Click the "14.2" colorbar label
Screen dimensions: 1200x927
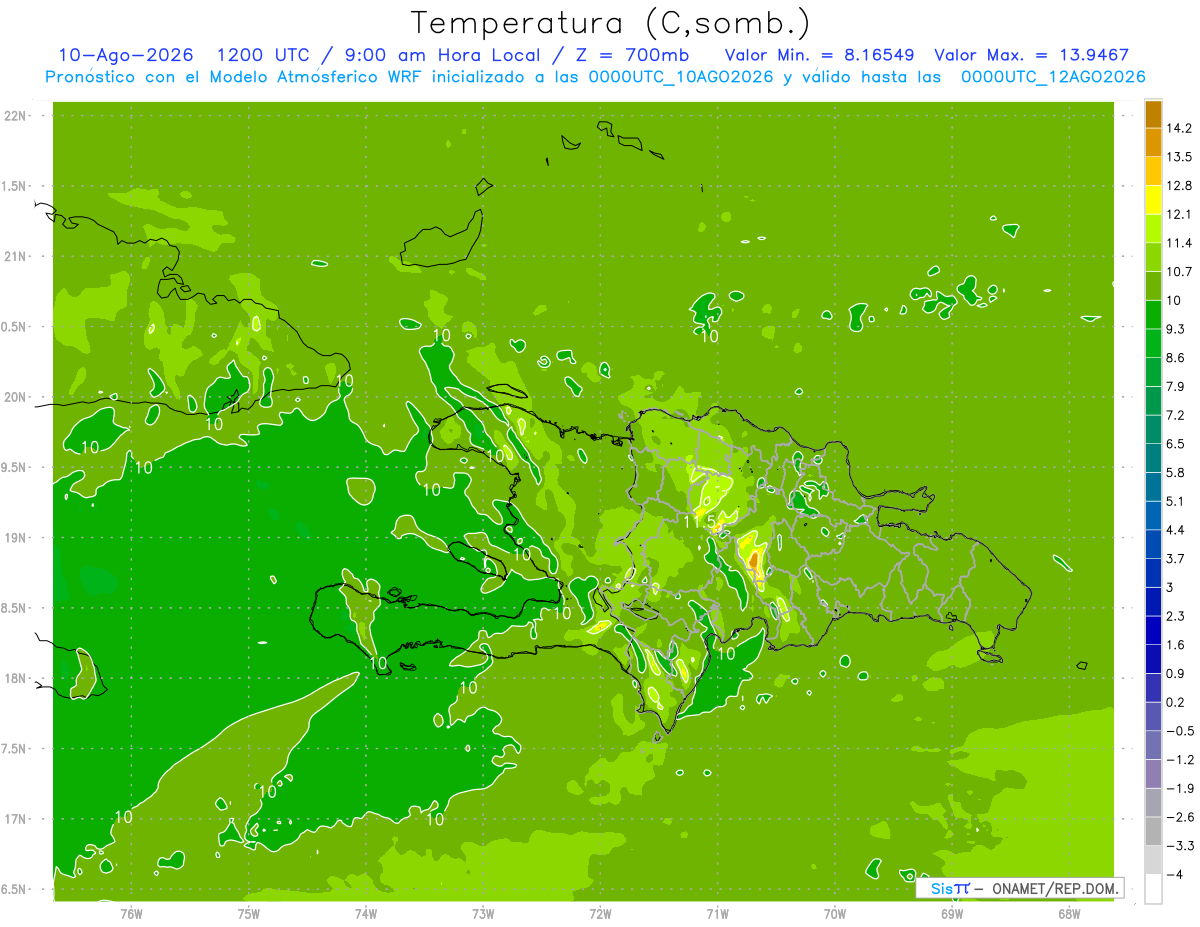(1179, 128)
